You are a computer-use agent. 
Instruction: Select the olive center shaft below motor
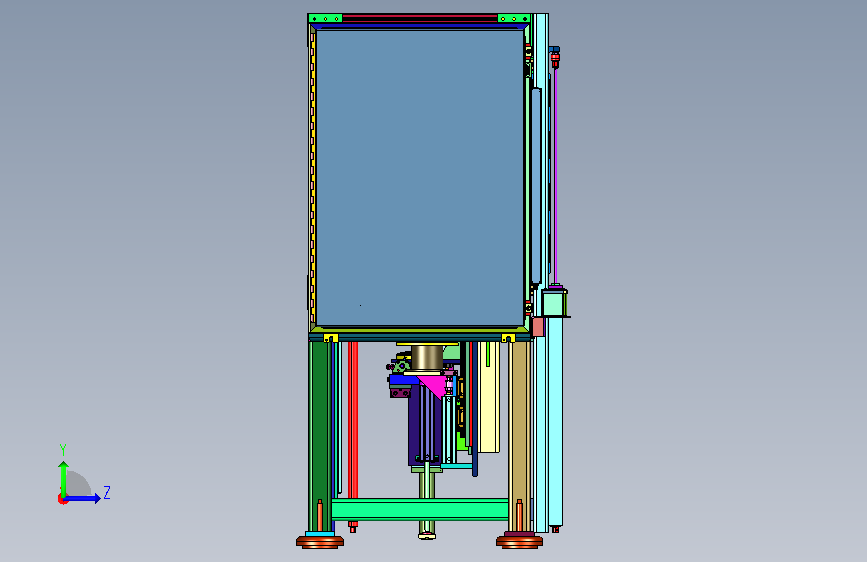click(x=426, y=501)
